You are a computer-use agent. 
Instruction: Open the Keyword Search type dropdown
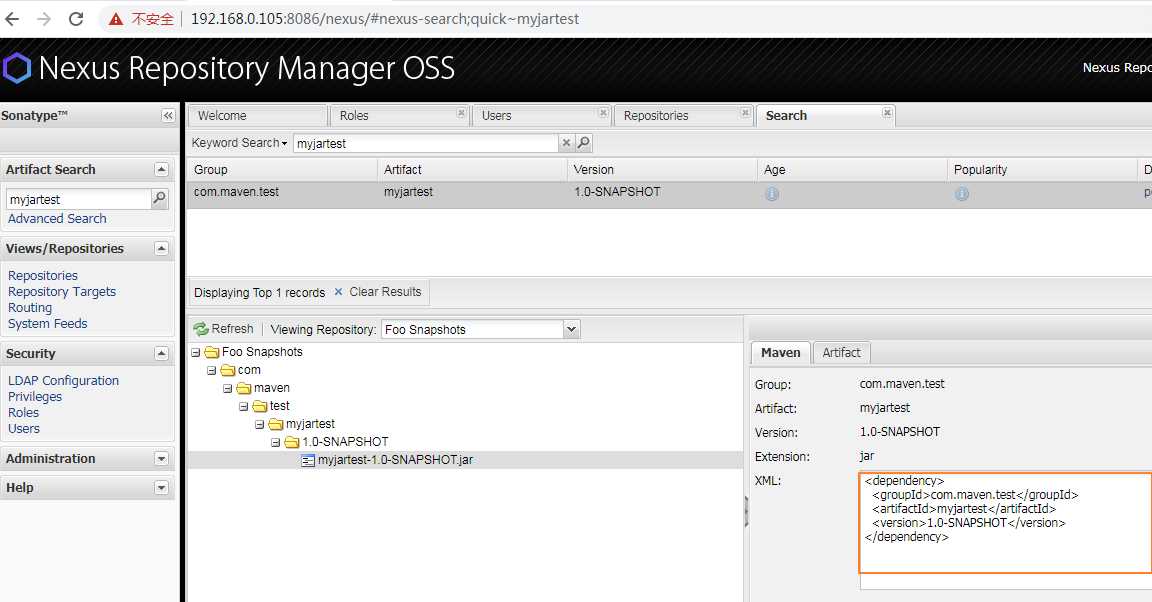click(239, 143)
